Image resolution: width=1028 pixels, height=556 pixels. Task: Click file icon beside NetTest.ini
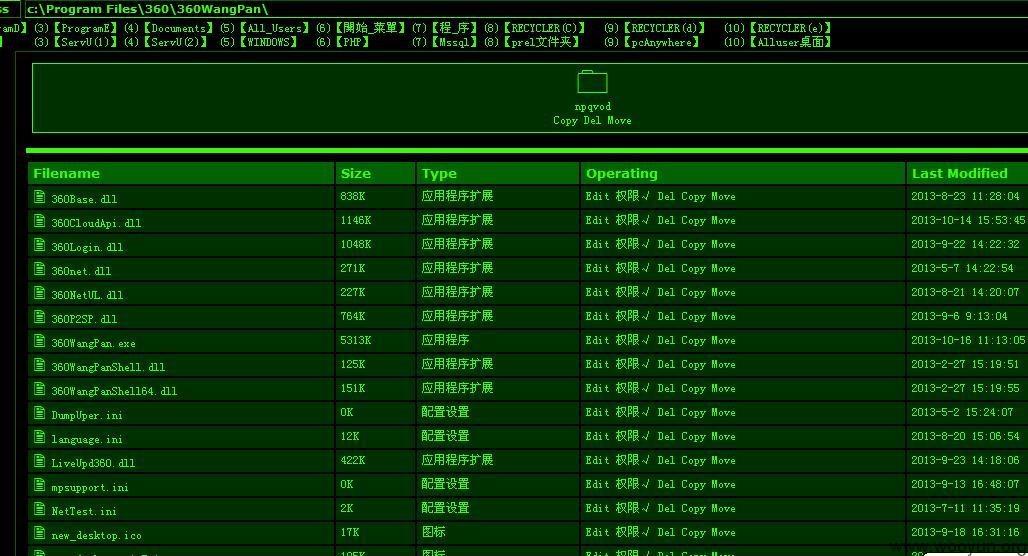pyautogui.click(x=40, y=509)
